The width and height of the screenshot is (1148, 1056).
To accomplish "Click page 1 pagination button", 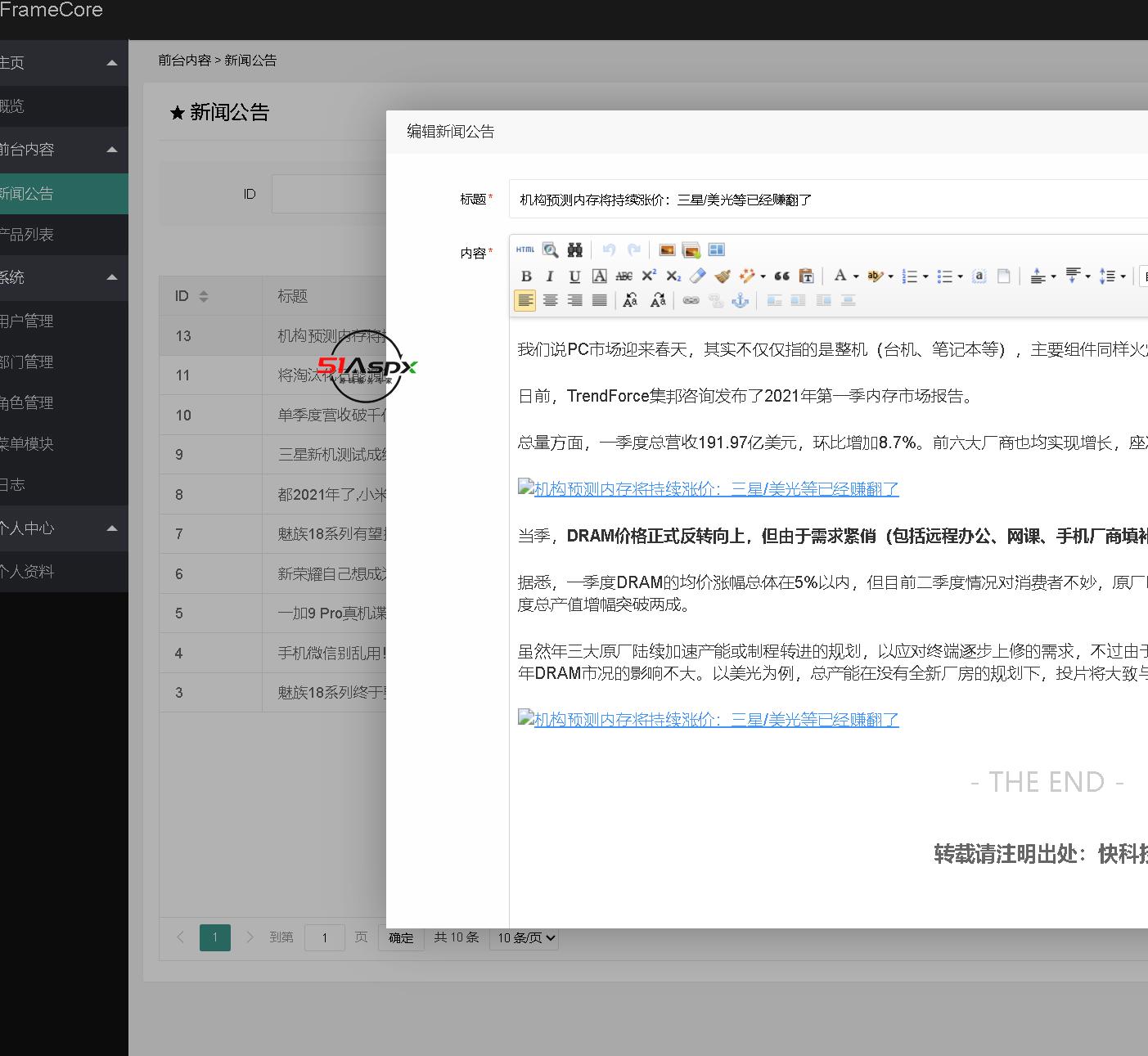I will [215, 937].
